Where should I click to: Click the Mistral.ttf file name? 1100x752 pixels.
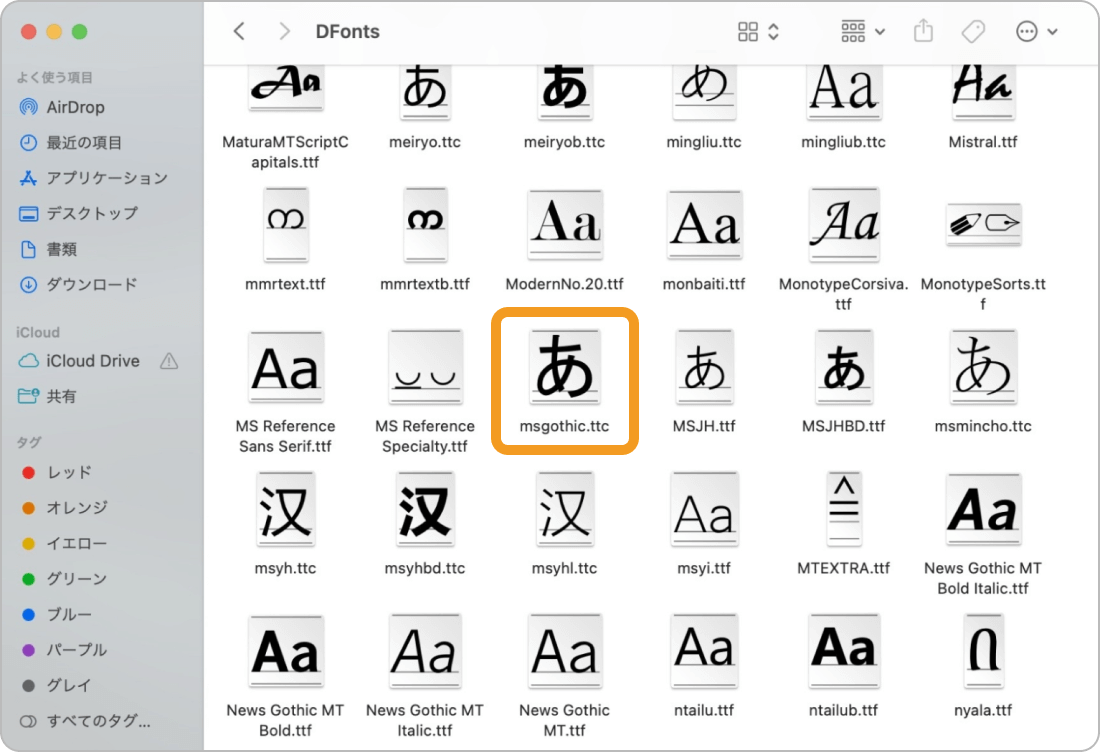983,142
